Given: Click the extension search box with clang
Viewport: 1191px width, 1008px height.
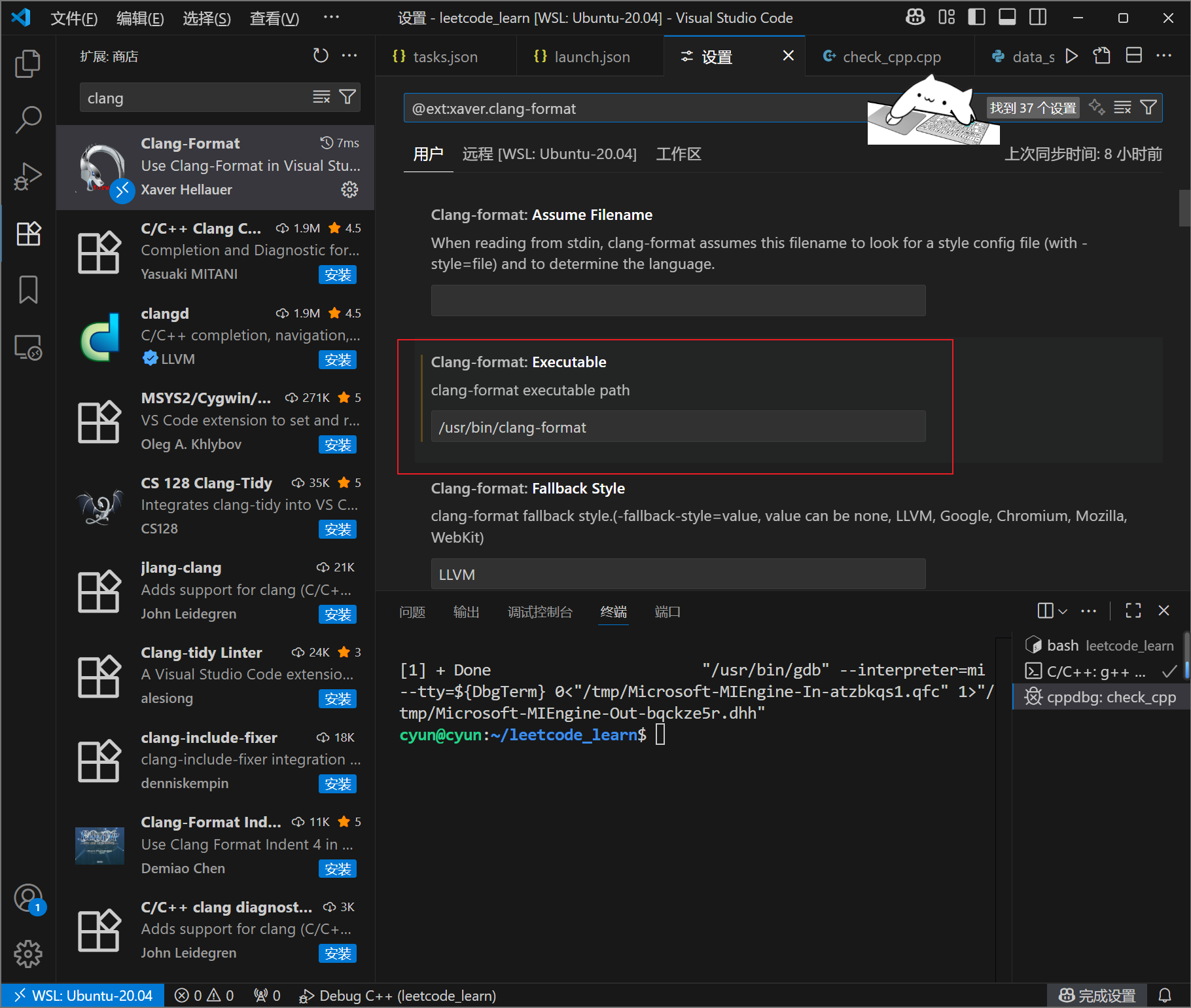Looking at the screenshot, I should pyautogui.click(x=196, y=98).
